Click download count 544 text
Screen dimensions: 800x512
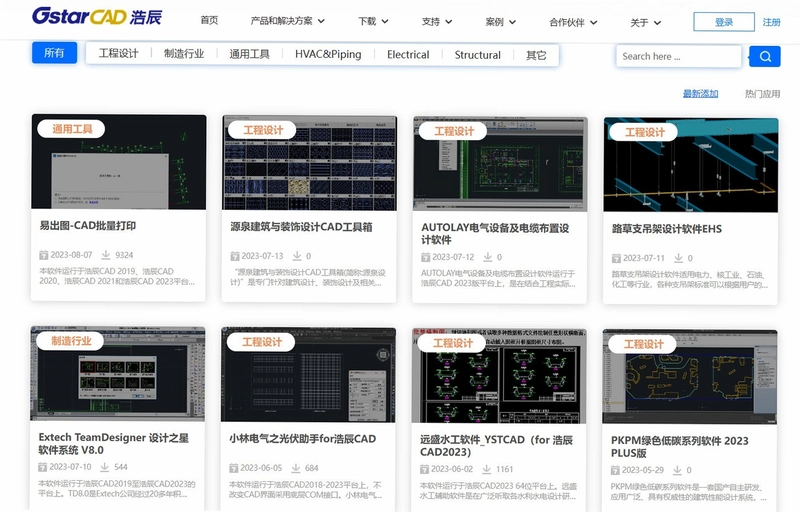pyautogui.click(x=121, y=467)
